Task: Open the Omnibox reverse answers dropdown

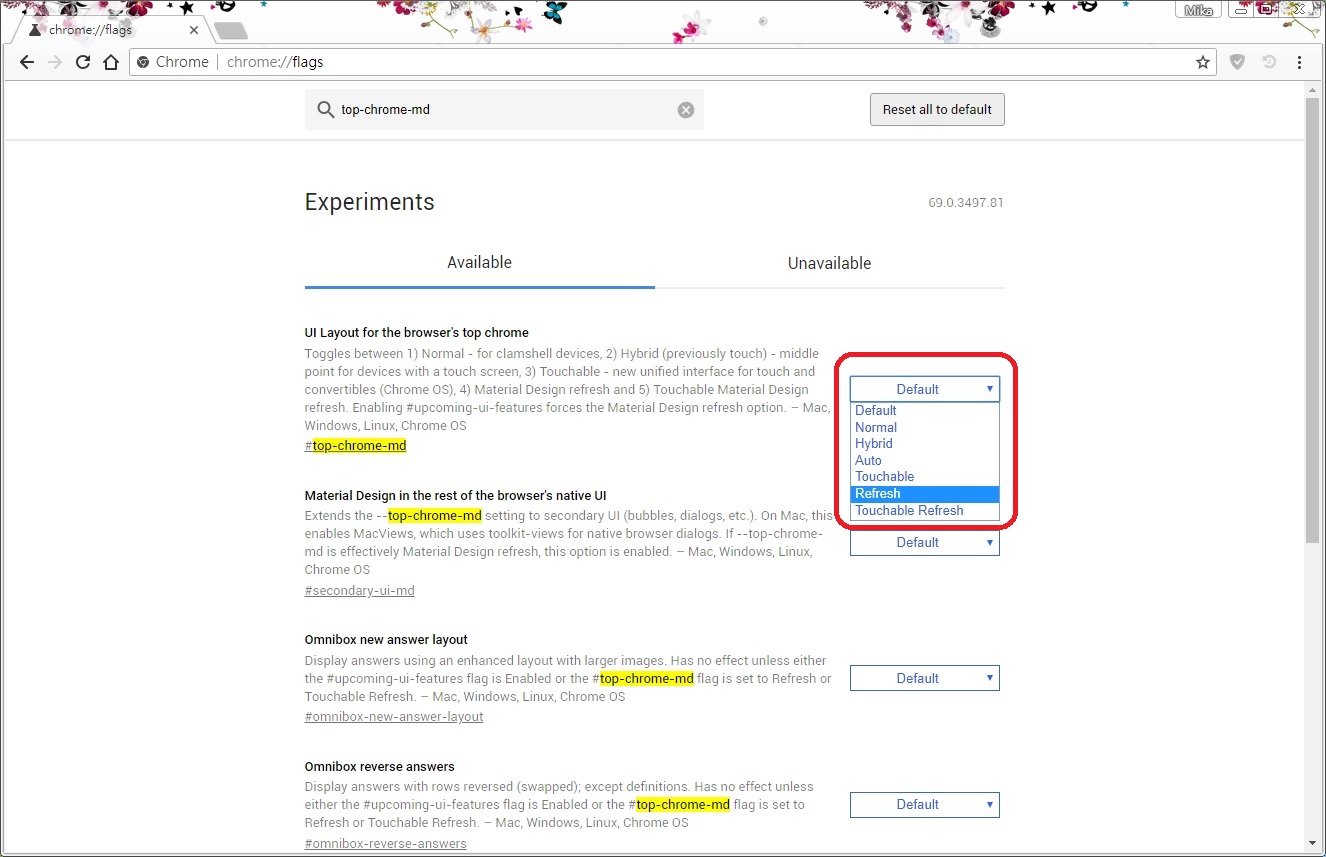Action: click(924, 804)
